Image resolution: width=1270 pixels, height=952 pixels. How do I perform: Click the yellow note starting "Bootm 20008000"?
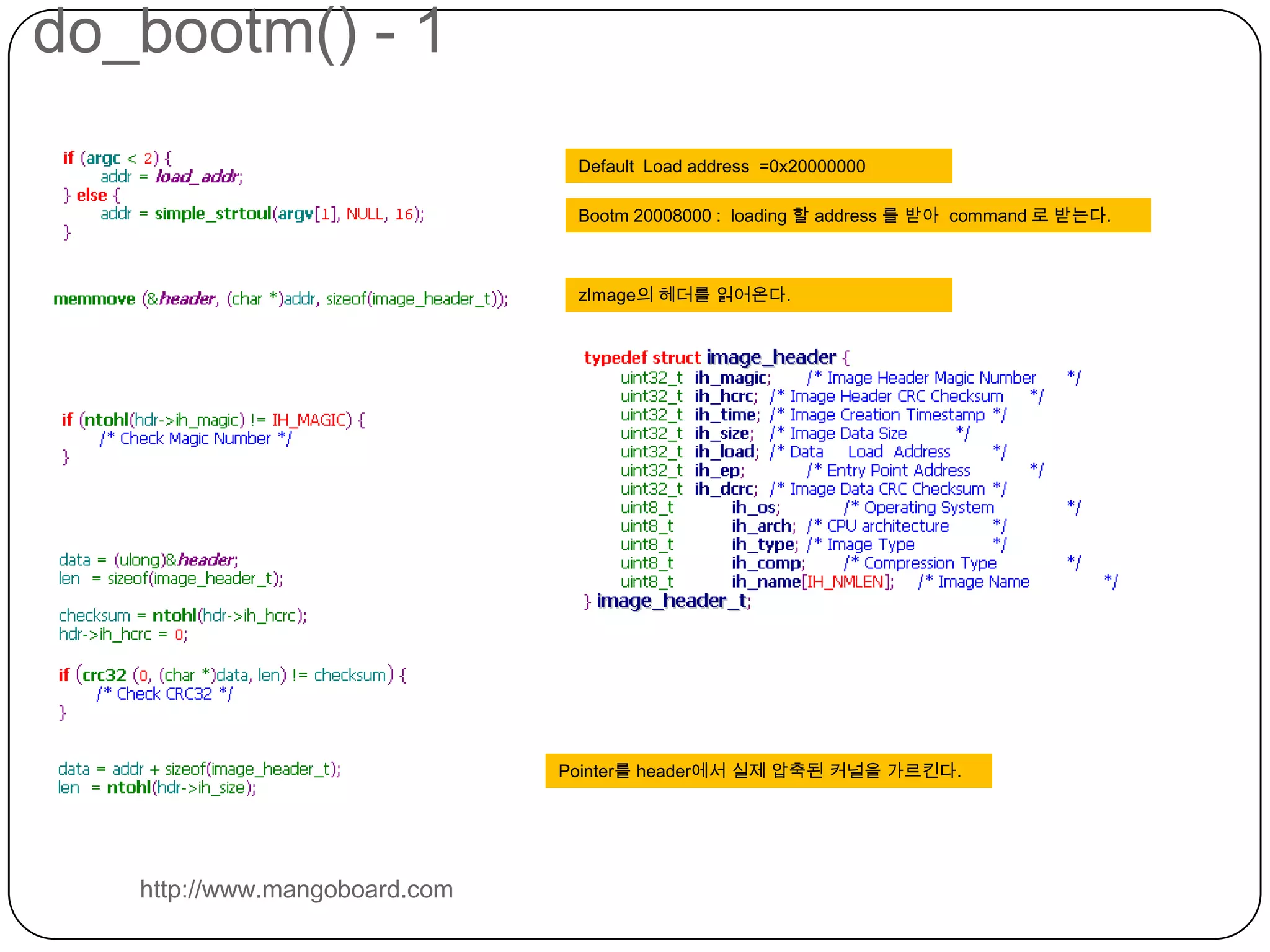coord(858,216)
